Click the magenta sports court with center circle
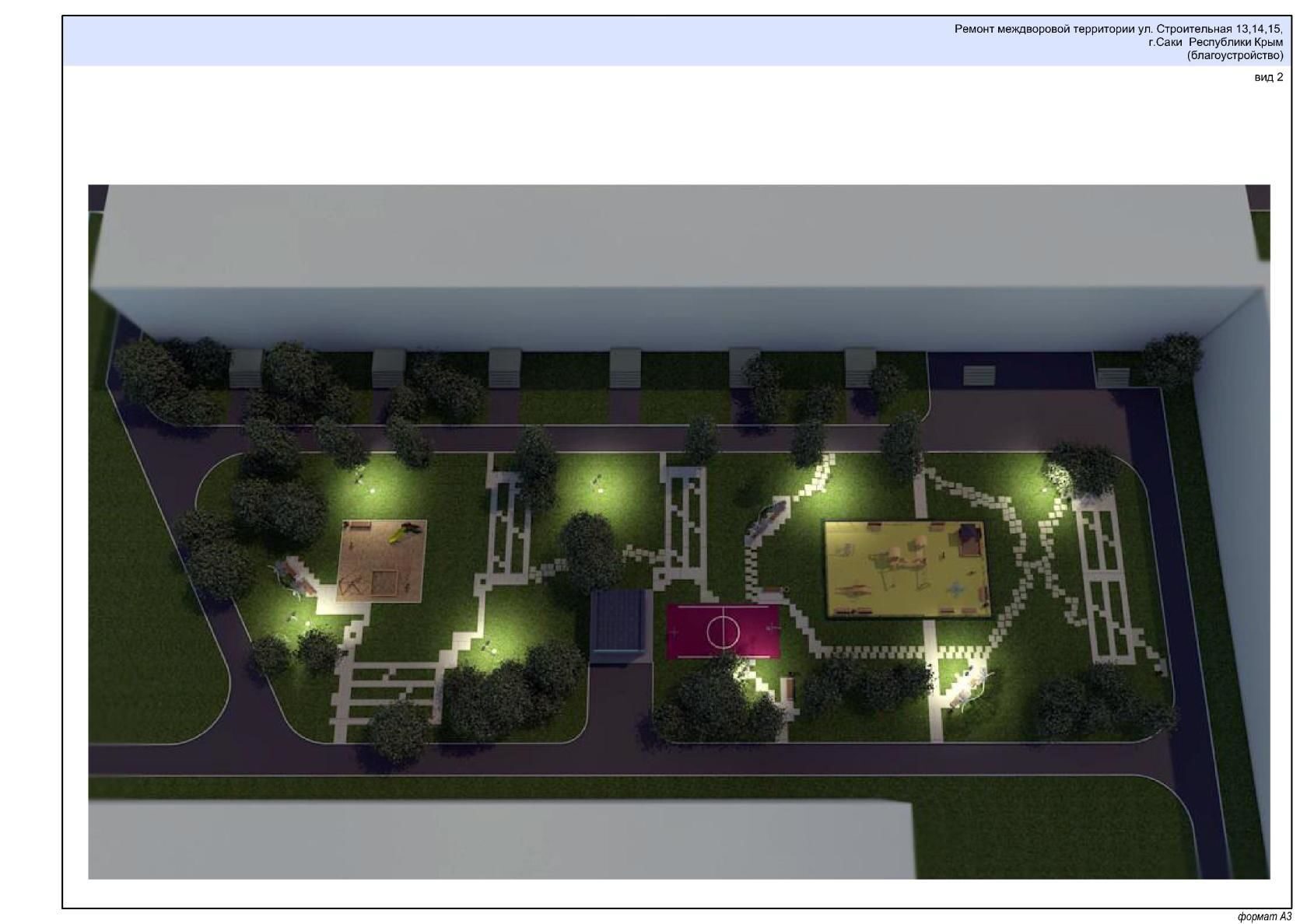The height and width of the screenshot is (924, 1307). tap(723, 630)
